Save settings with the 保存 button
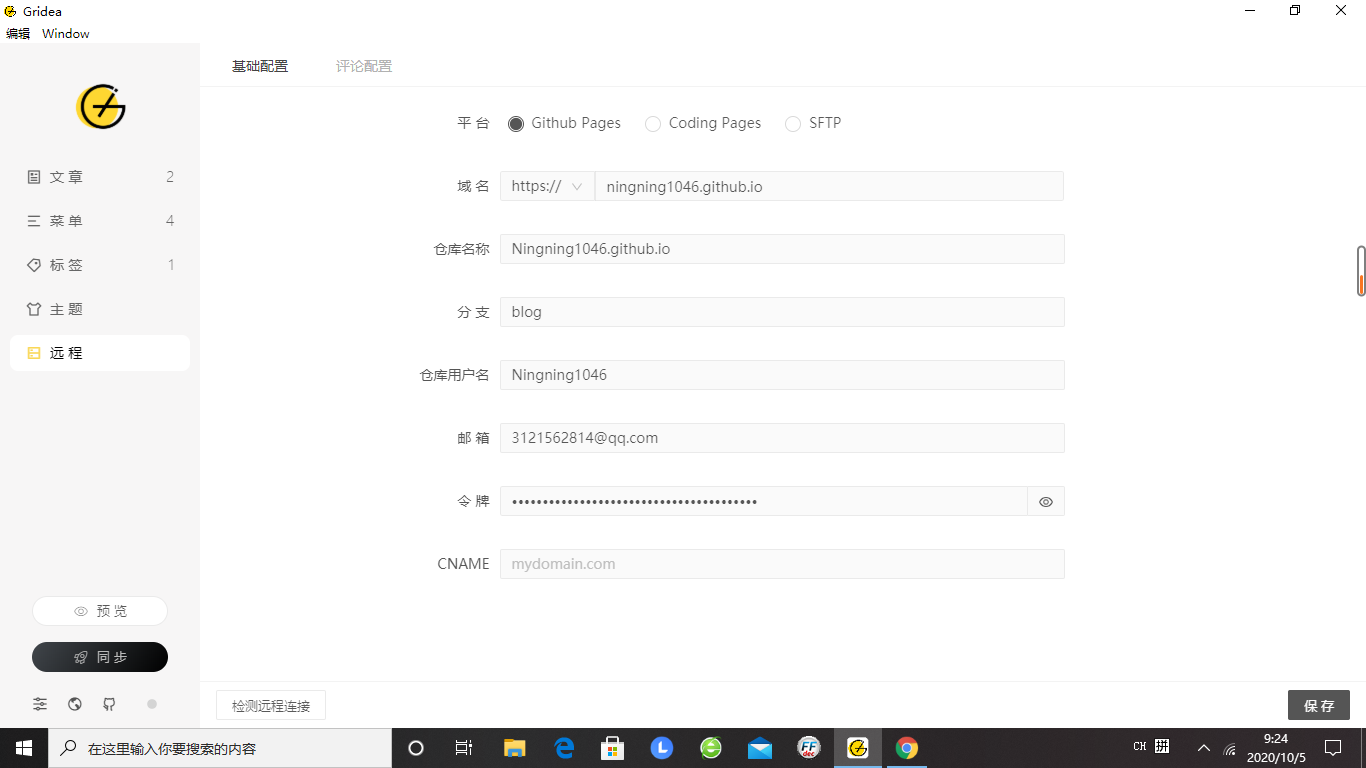The height and width of the screenshot is (768, 1366). pos(1318,705)
